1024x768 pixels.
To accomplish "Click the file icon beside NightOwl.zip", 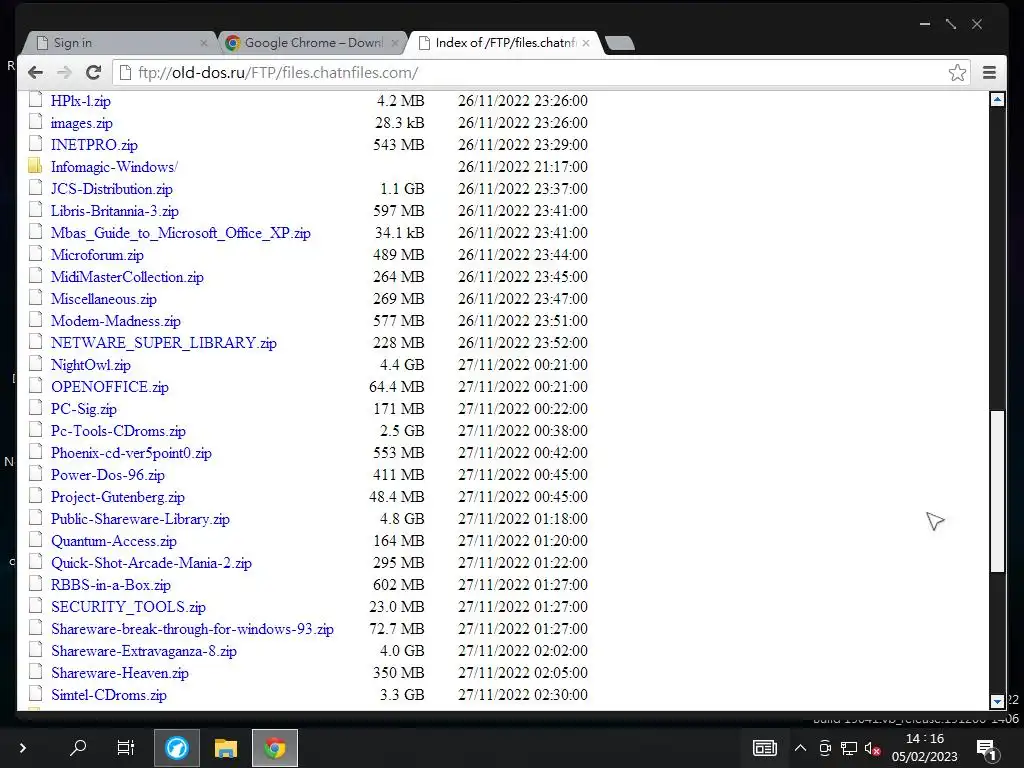I will point(35,364).
